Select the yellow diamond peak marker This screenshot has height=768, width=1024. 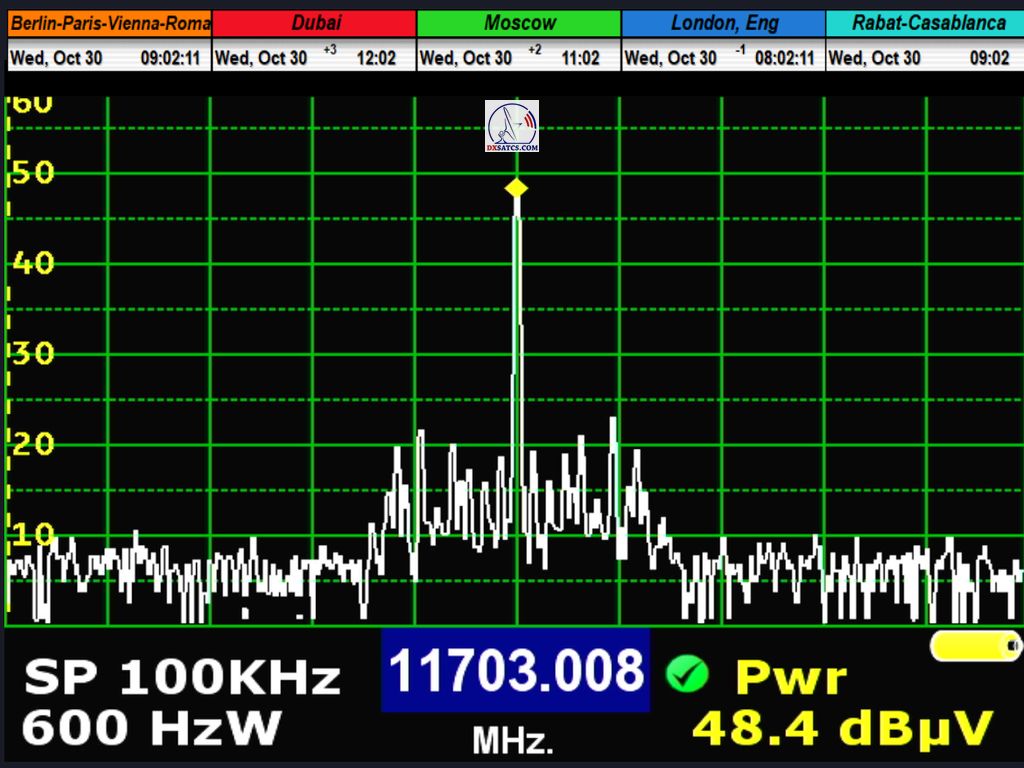click(516, 188)
